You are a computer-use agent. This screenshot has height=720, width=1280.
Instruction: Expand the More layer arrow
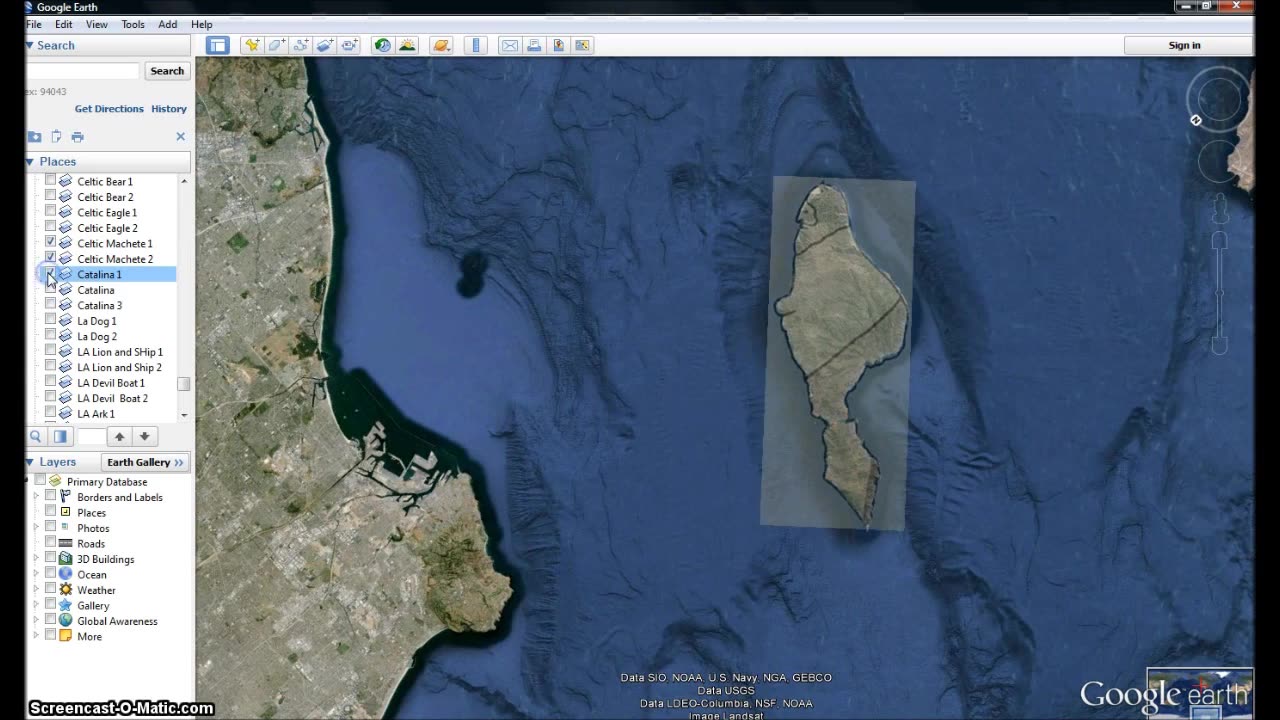click(37, 636)
